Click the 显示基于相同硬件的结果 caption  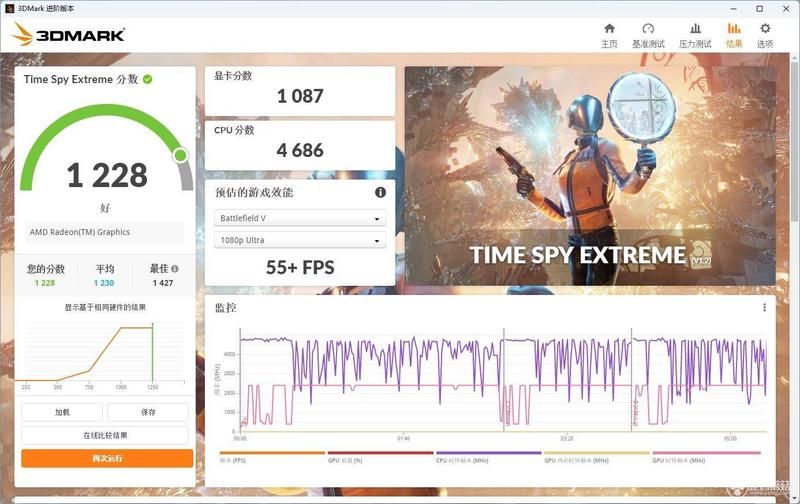click(105, 307)
